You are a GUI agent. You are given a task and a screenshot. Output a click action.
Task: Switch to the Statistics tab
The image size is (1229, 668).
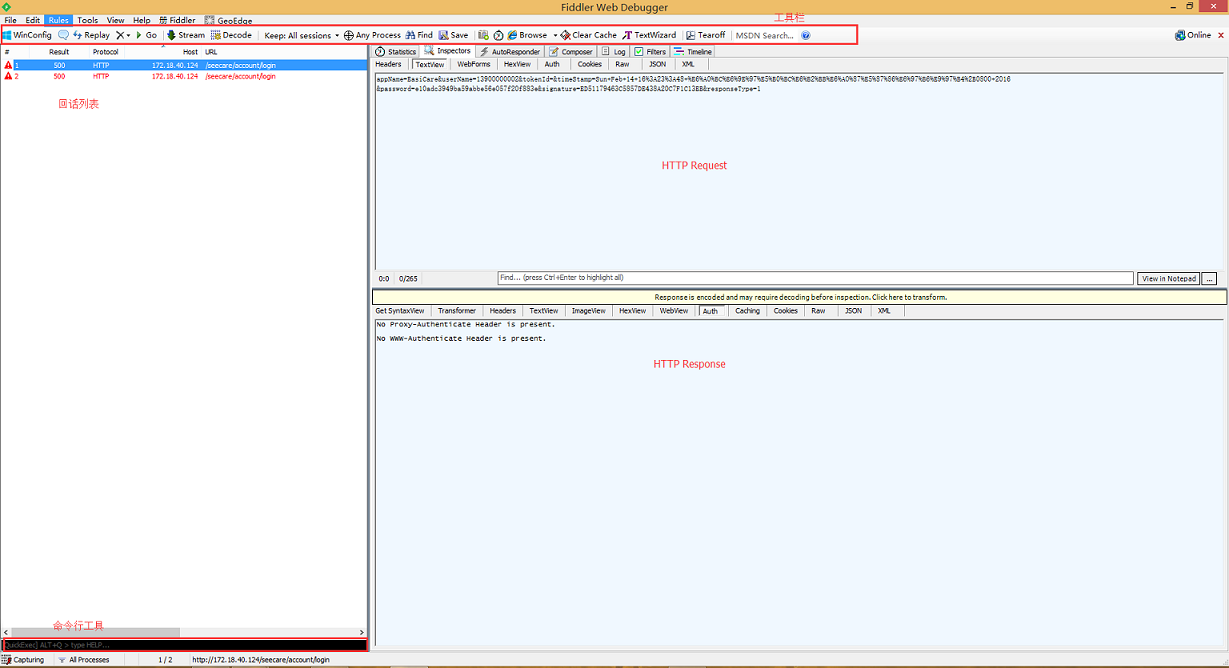396,51
